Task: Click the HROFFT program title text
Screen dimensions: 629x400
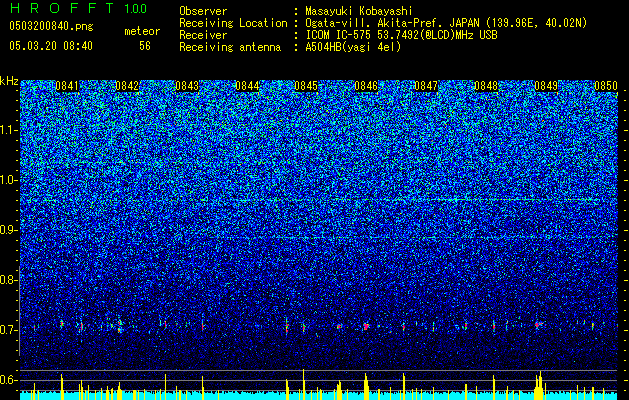Action: coord(62,8)
